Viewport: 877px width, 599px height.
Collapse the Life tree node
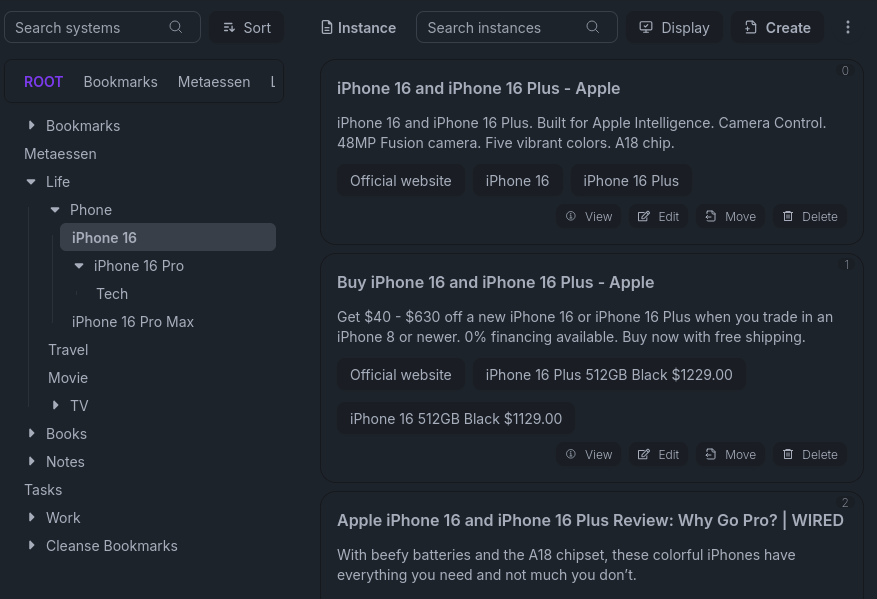[x=32, y=181]
